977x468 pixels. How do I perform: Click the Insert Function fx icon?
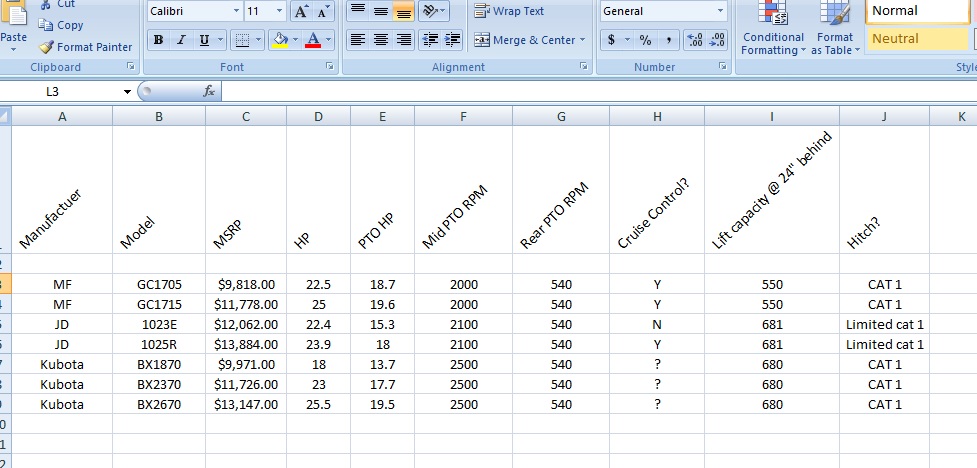pyautogui.click(x=209, y=92)
